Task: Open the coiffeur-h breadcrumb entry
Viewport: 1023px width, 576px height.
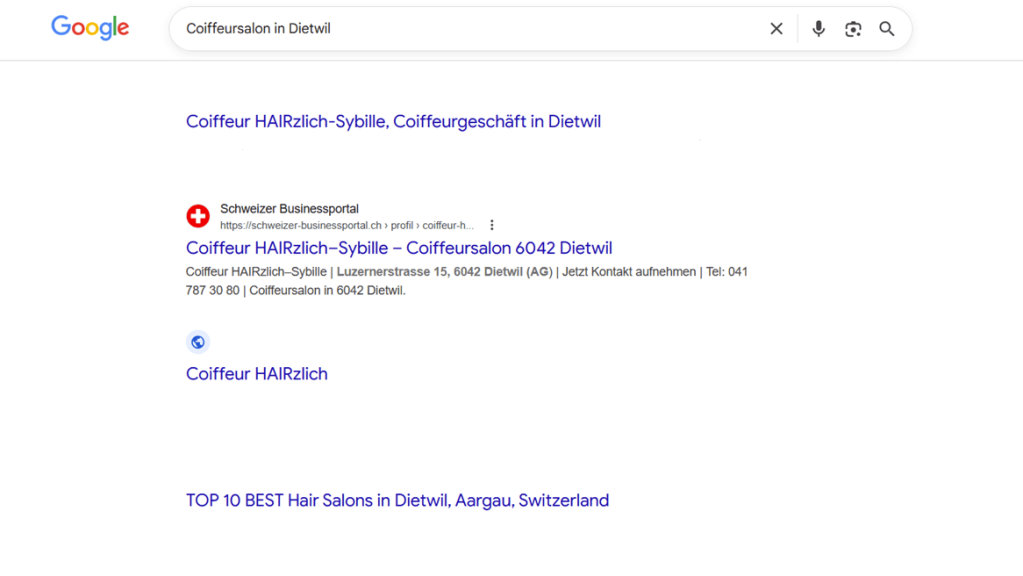Action: pyautogui.click(x=448, y=226)
